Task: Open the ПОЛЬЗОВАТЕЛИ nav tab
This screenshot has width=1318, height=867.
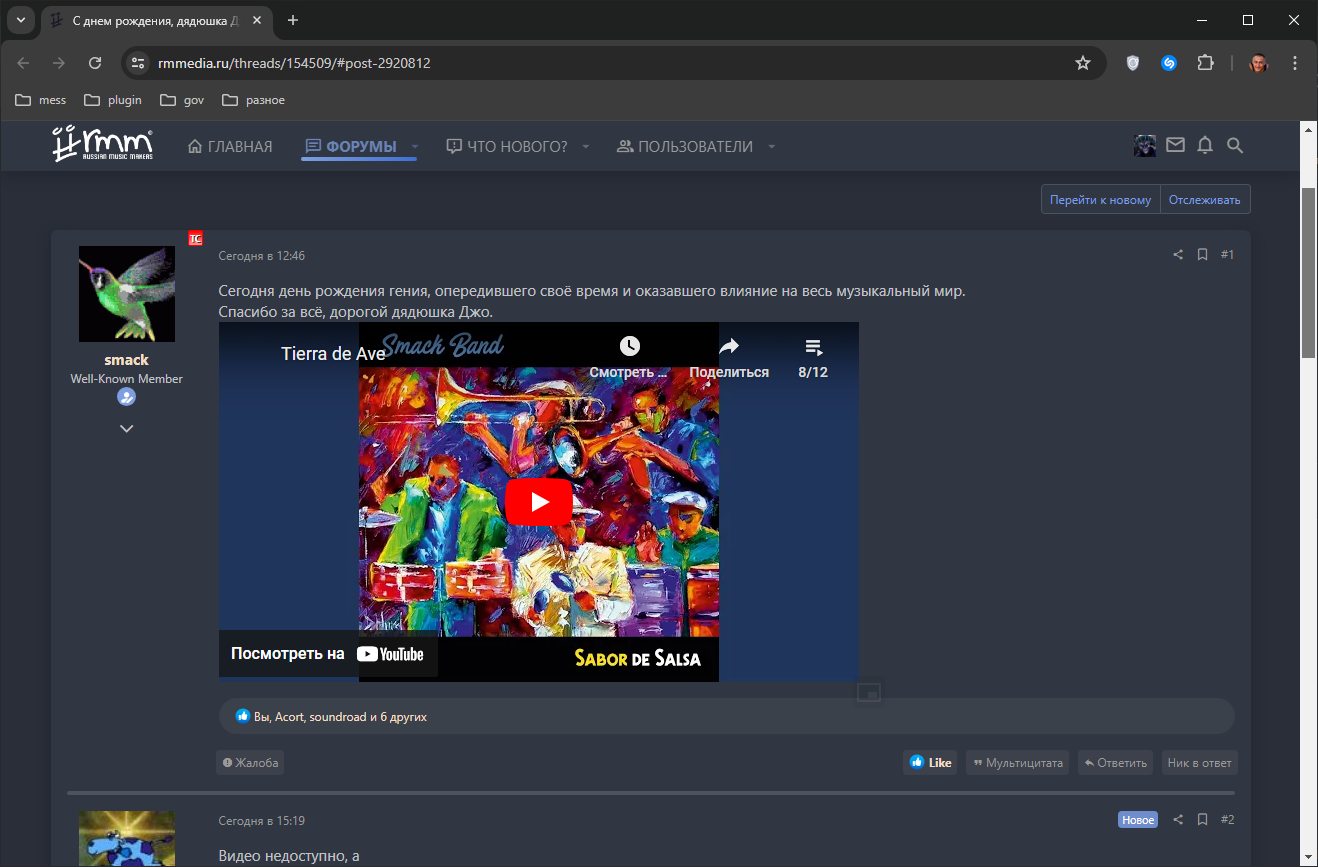Action: pyautogui.click(x=685, y=147)
